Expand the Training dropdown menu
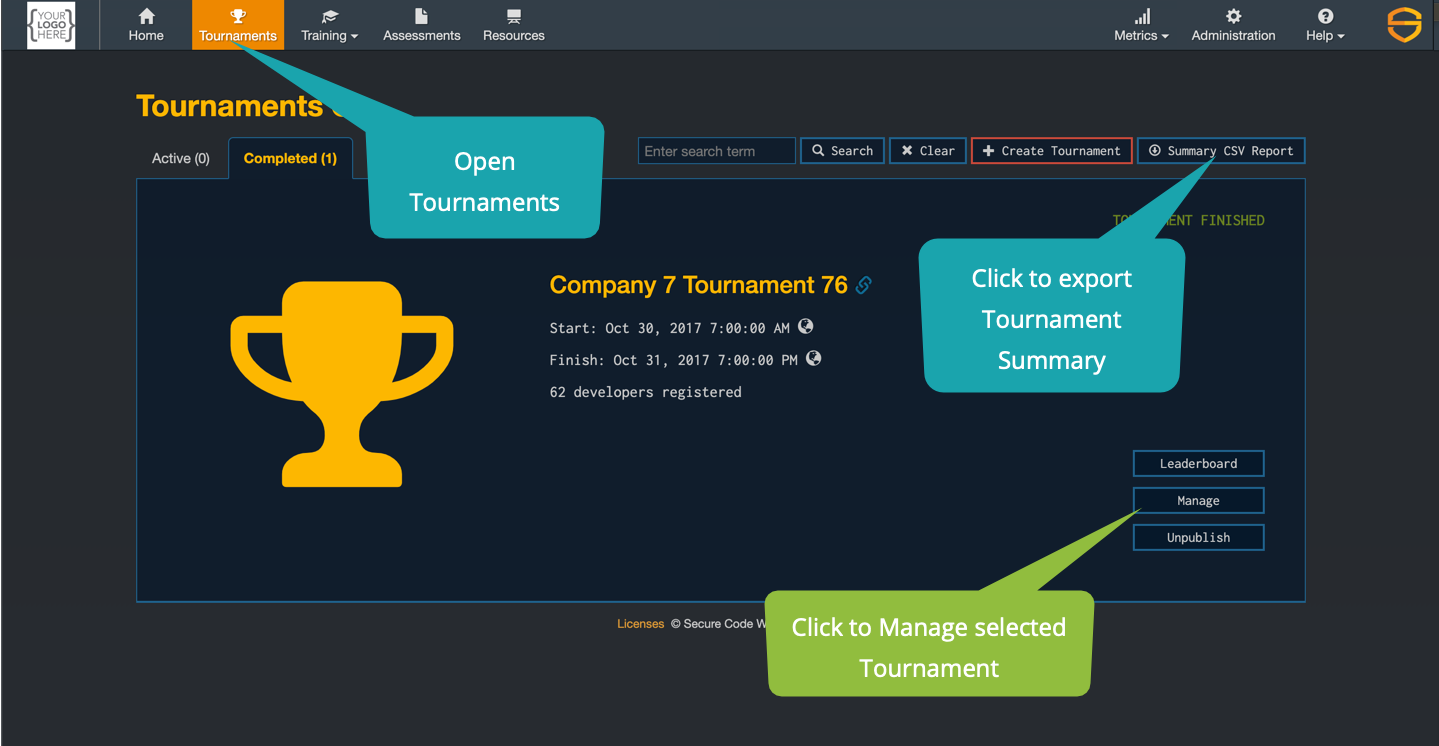 pos(329,25)
